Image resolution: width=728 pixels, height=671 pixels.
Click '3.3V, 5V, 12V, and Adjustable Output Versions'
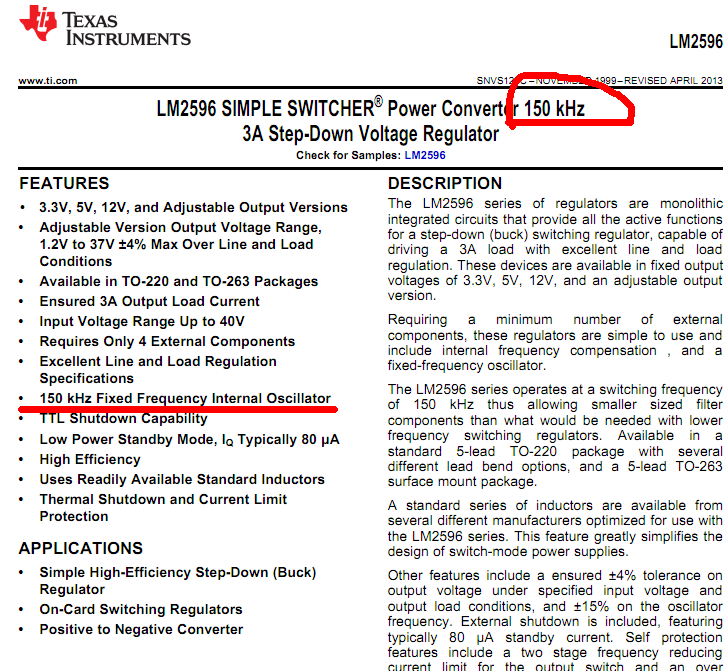(x=194, y=207)
